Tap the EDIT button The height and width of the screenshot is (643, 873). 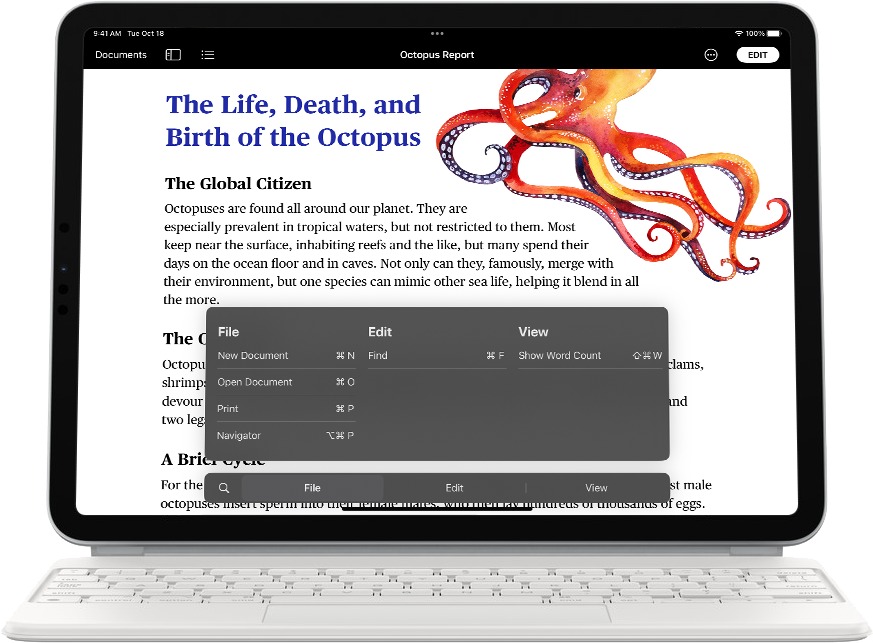757,55
